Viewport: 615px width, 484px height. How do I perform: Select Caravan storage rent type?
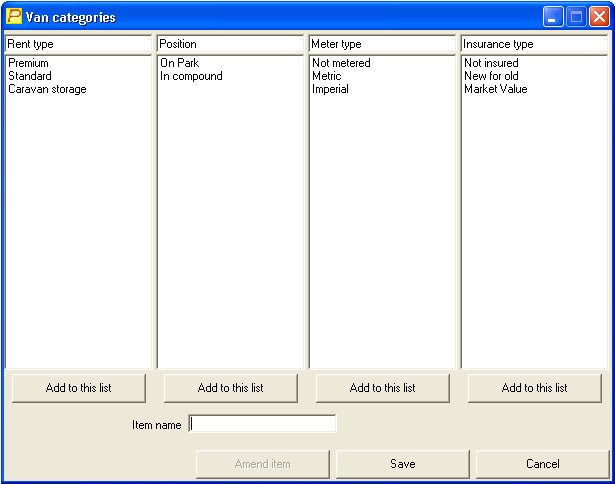coord(47,89)
